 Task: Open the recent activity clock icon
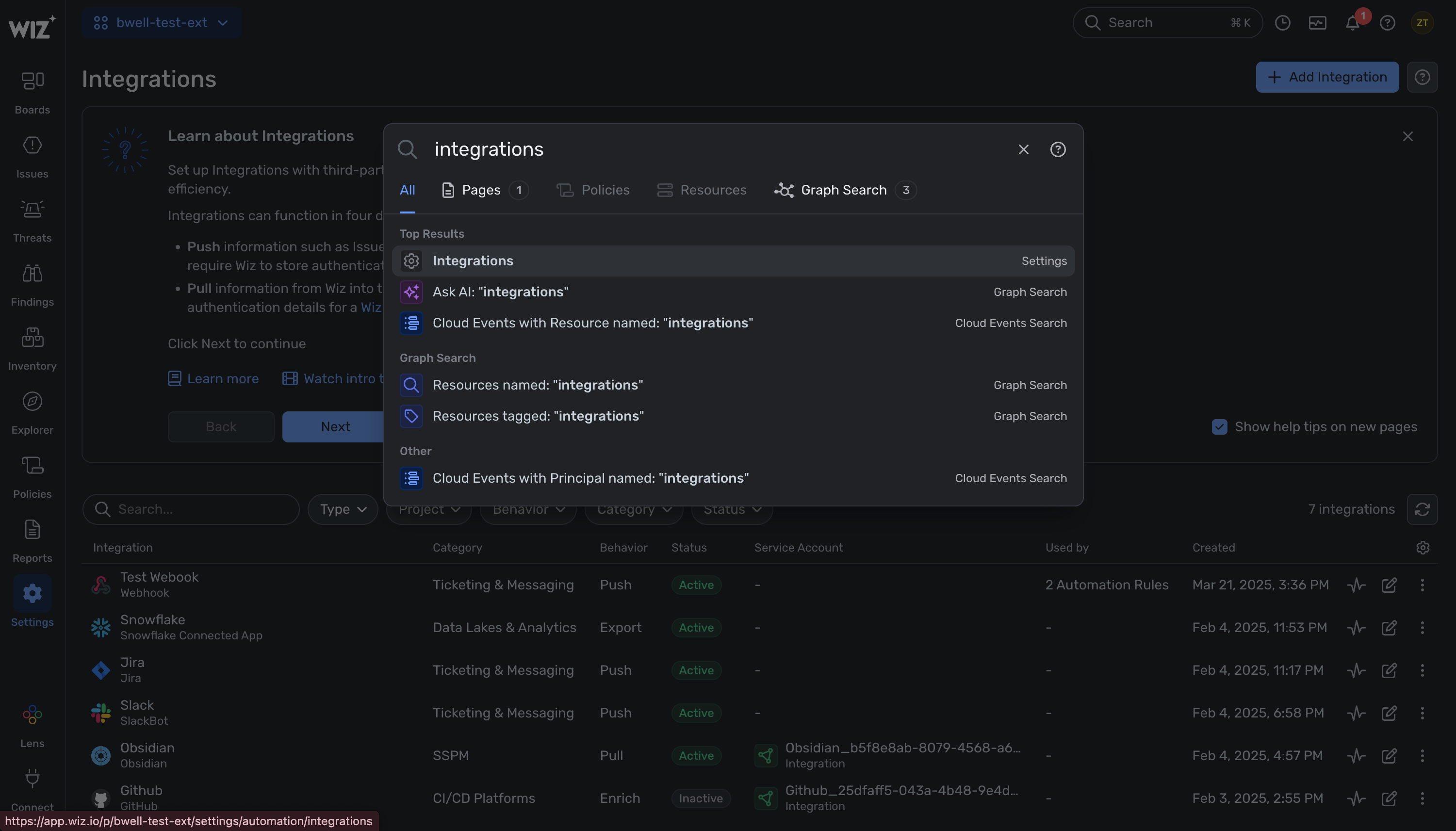pos(1282,23)
